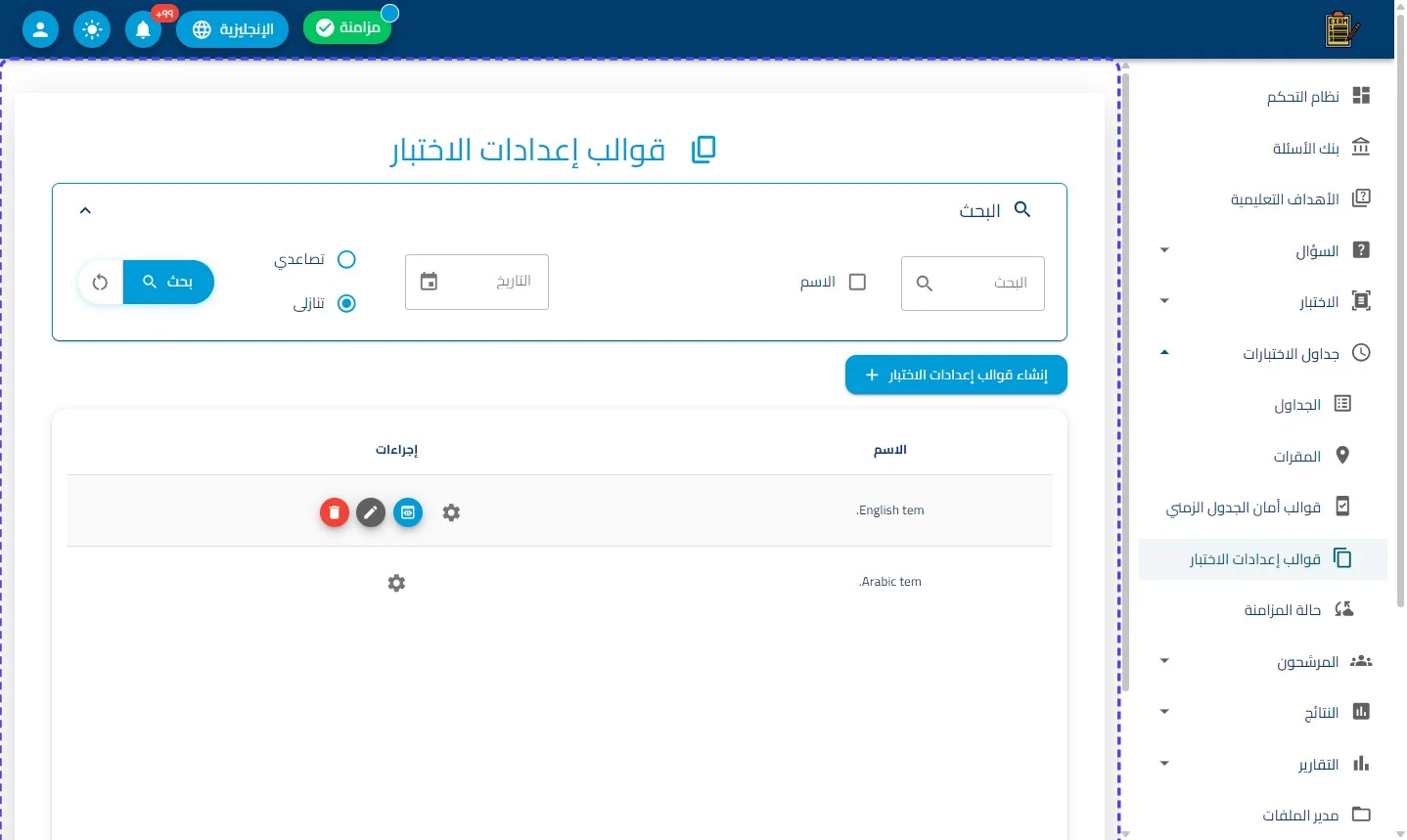Edit the English tem. template
Image resolution: width=1407 pixels, height=840 pixels.
(371, 512)
